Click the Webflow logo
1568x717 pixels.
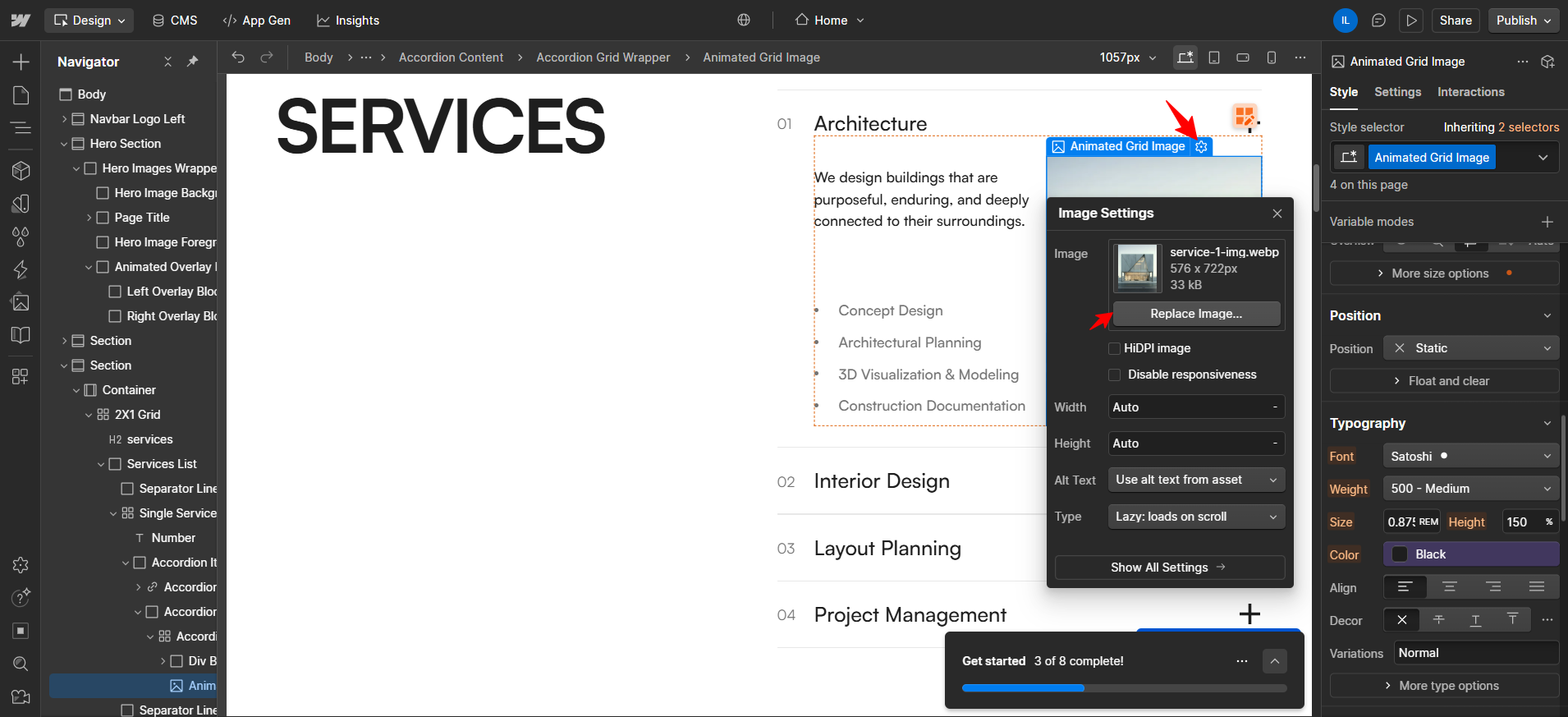tap(21, 21)
